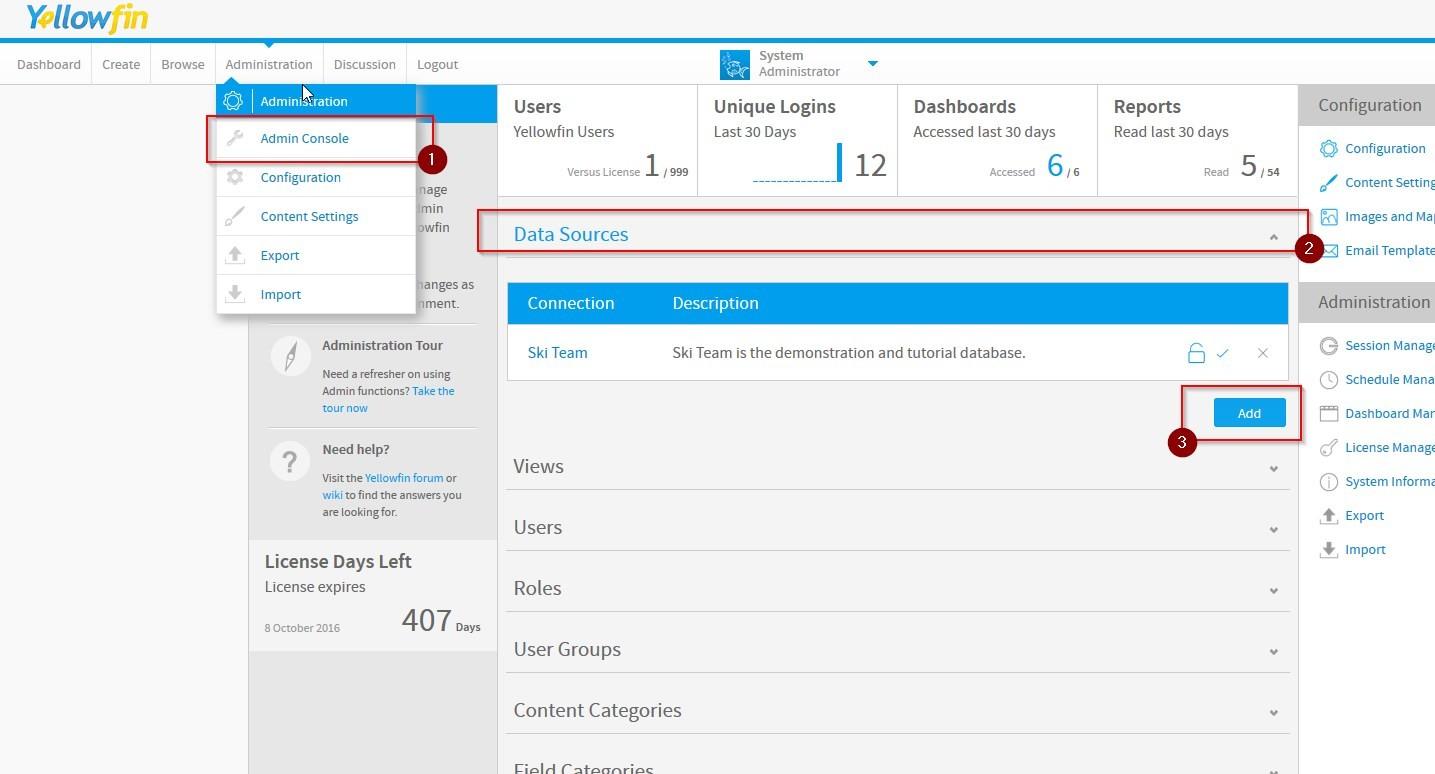
Task: Open the wiki link
Action: [x=333, y=495]
